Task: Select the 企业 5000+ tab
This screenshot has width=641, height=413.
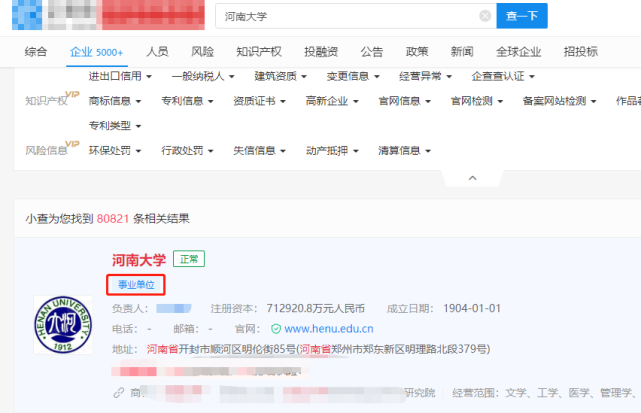Action: pyautogui.click(x=96, y=52)
